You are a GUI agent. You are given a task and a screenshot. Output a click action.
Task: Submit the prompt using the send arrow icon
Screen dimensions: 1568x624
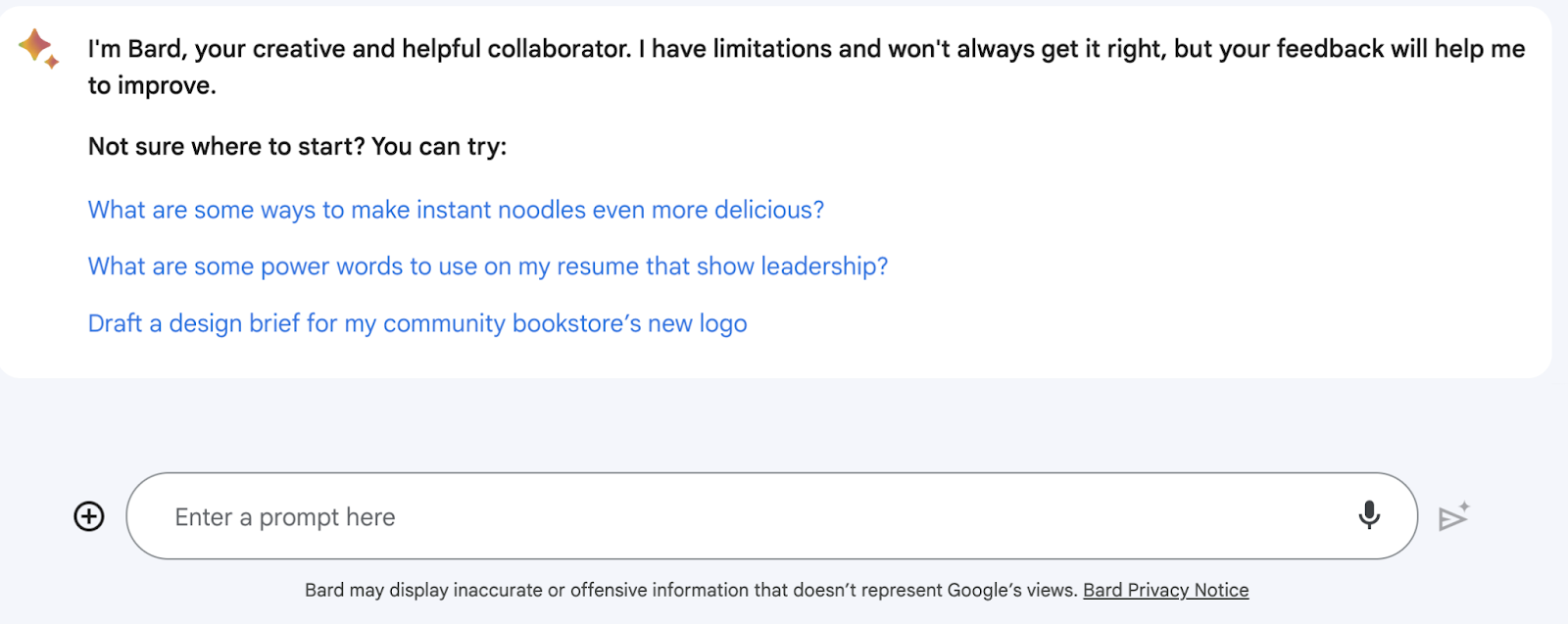[x=1452, y=518]
